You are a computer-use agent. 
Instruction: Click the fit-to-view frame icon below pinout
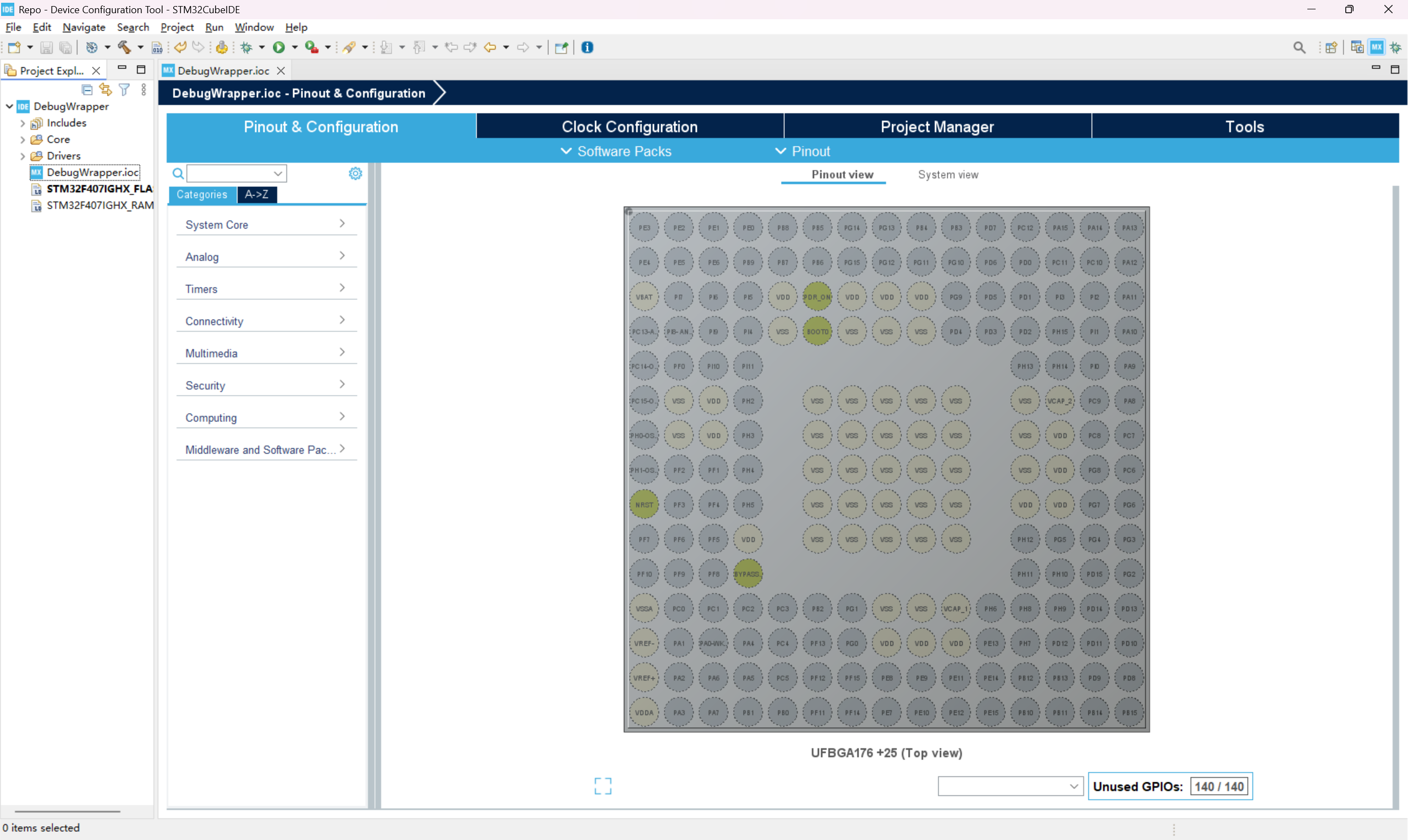click(603, 786)
